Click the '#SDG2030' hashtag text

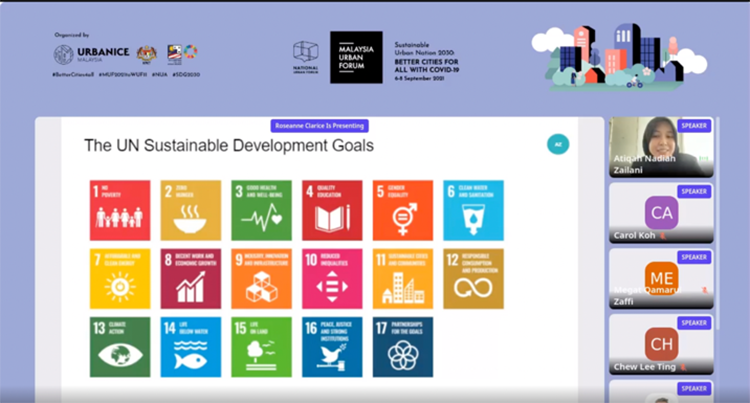point(186,75)
